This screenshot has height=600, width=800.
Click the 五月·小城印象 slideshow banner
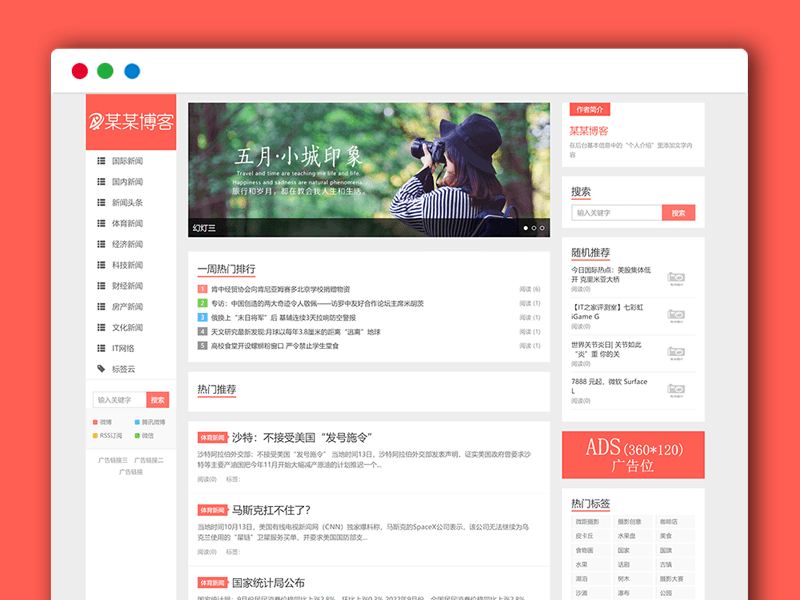369,170
